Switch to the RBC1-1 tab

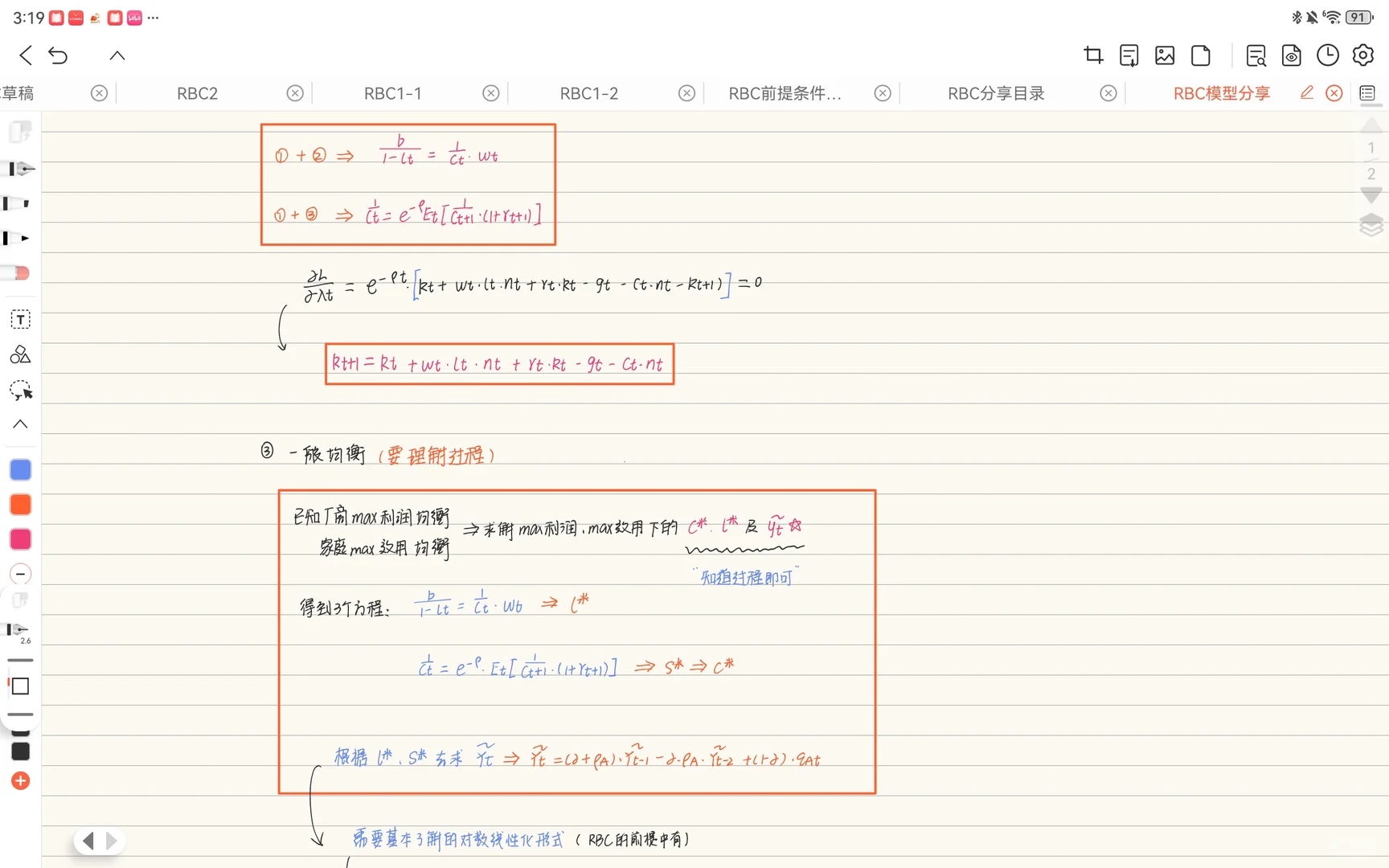[393, 93]
